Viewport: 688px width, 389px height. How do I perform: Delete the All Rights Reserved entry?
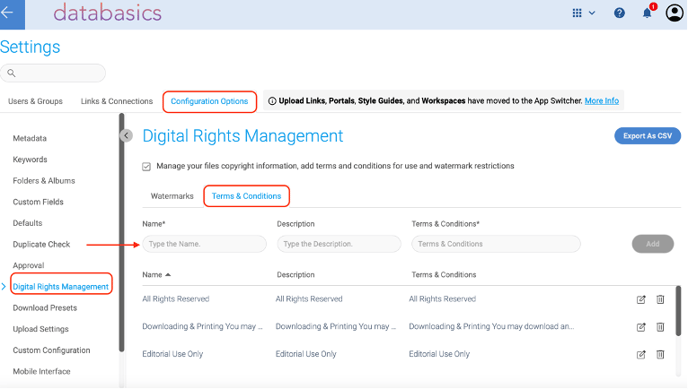(660, 300)
